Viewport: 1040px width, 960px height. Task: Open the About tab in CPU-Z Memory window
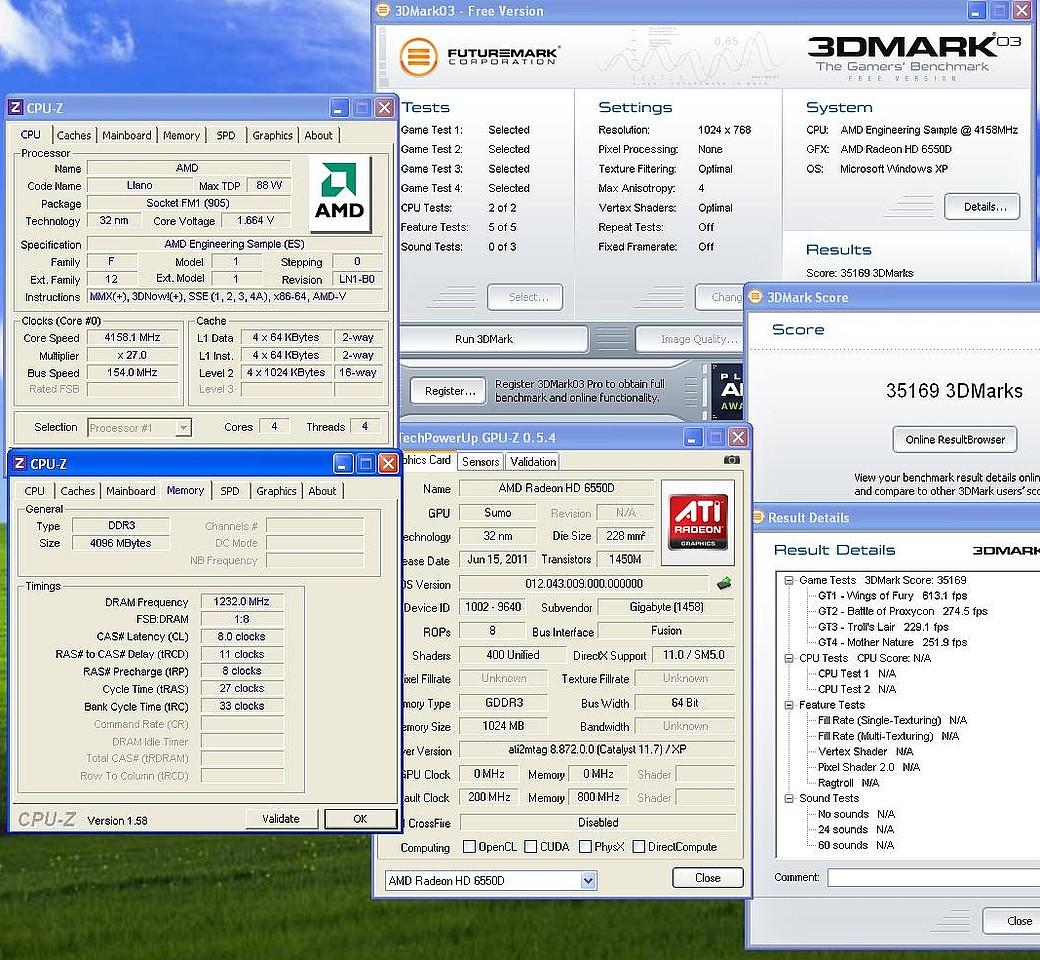322,491
